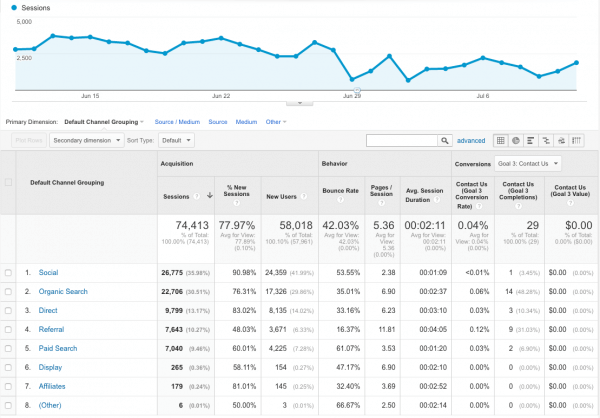This screenshot has width=600, height=418.
Task: Click help icon beside Conversion Rate header
Action: [479, 206]
